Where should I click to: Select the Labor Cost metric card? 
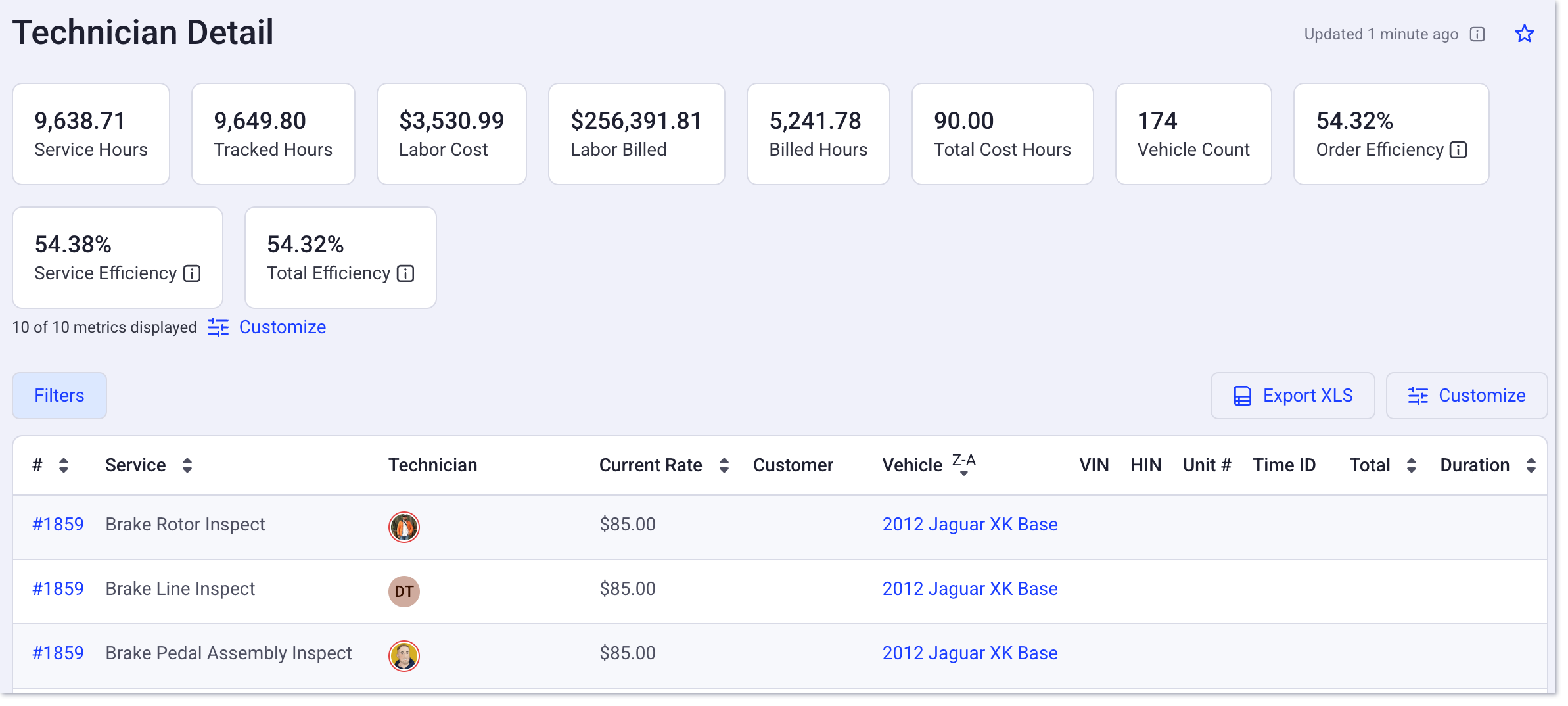pyautogui.click(x=451, y=134)
